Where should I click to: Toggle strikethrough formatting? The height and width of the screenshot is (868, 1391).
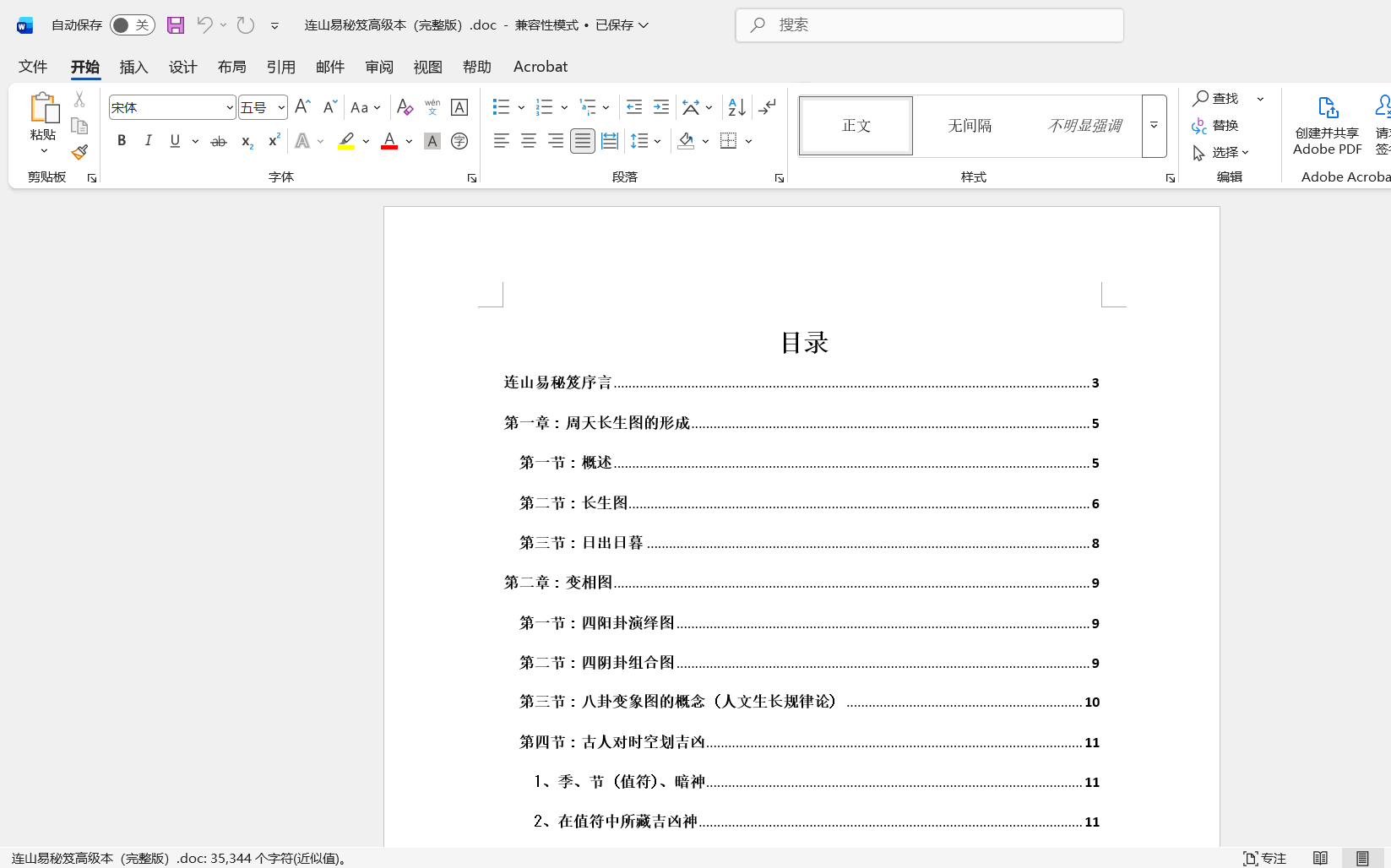(219, 141)
